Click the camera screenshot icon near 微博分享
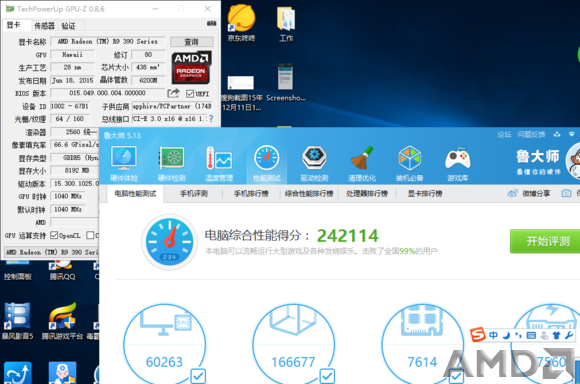Screen dimensions: 580x384 coord(566,193)
